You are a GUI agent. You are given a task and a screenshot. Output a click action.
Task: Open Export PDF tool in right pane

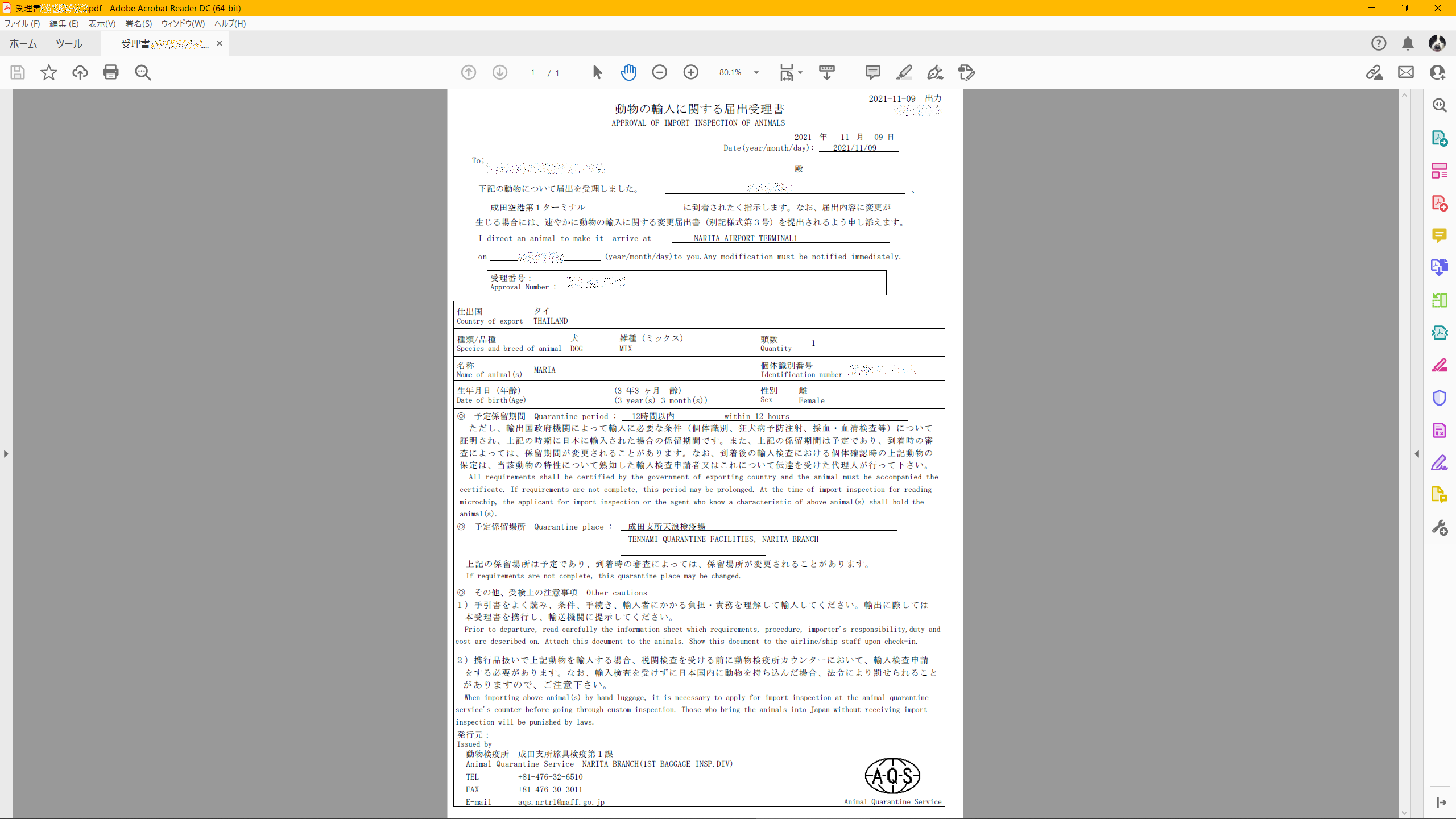[x=1440, y=138]
